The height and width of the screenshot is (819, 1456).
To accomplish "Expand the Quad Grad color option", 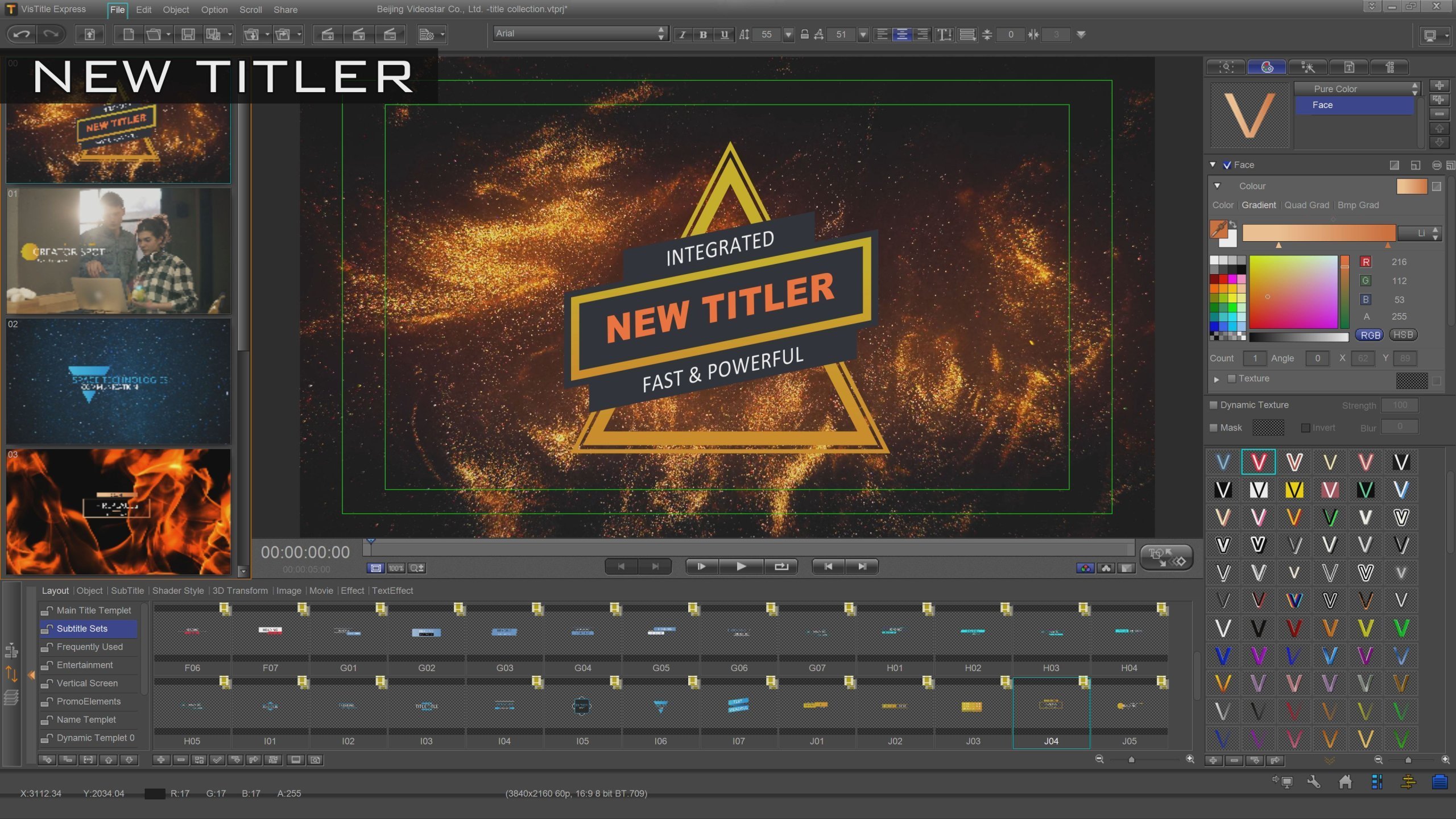I will (1307, 205).
